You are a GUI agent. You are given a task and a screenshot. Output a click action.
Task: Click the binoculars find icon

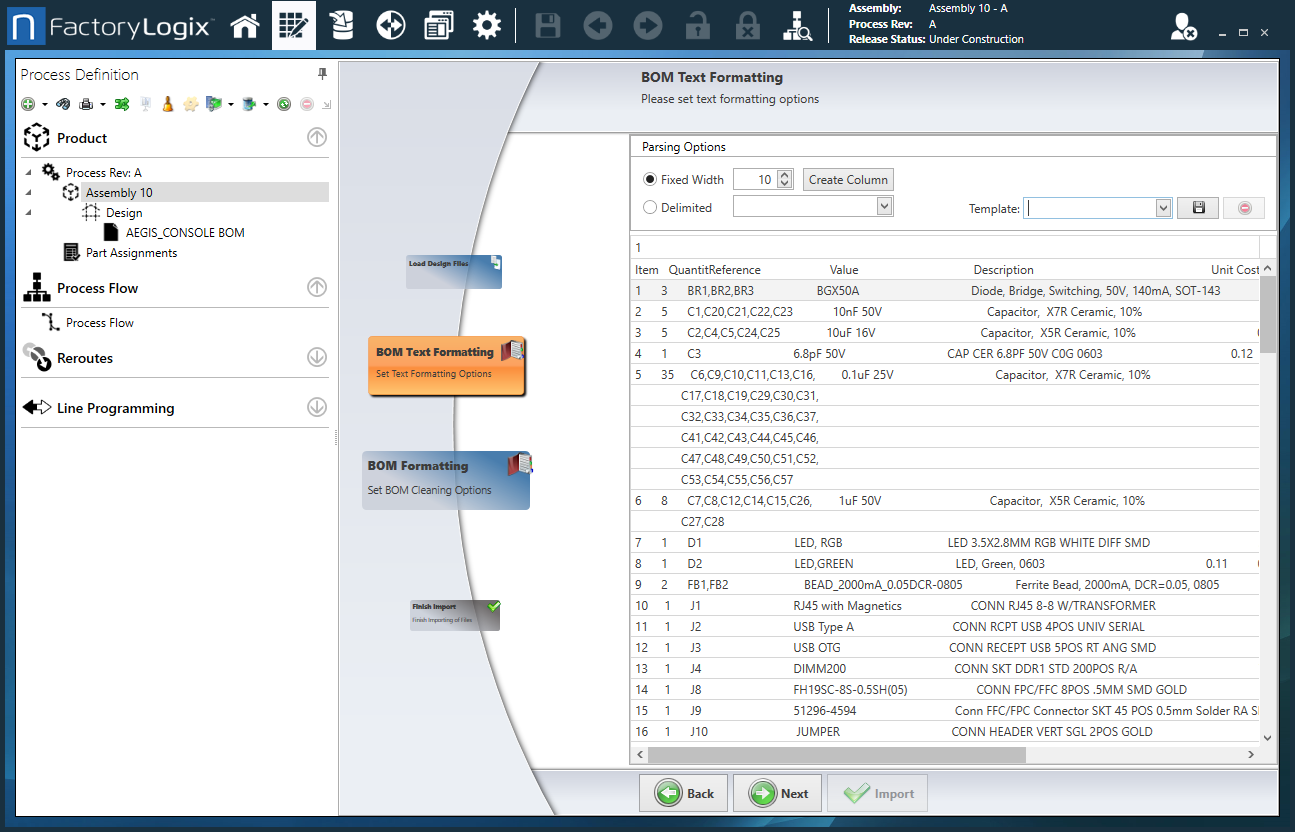(63, 104)
